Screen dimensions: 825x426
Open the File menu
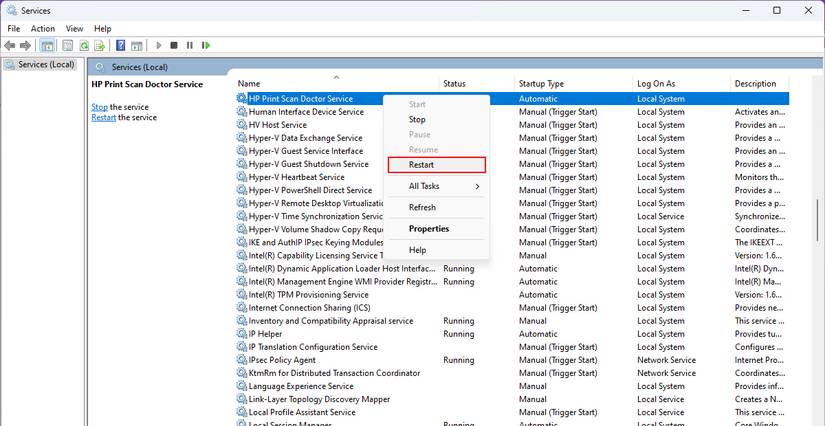(14, 29)
